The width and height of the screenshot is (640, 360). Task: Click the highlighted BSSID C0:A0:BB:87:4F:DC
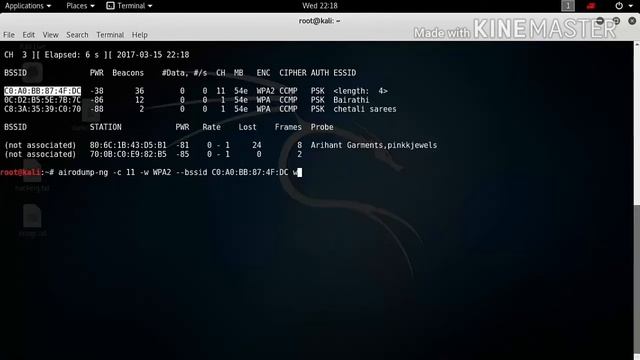[x=42, y=91]
